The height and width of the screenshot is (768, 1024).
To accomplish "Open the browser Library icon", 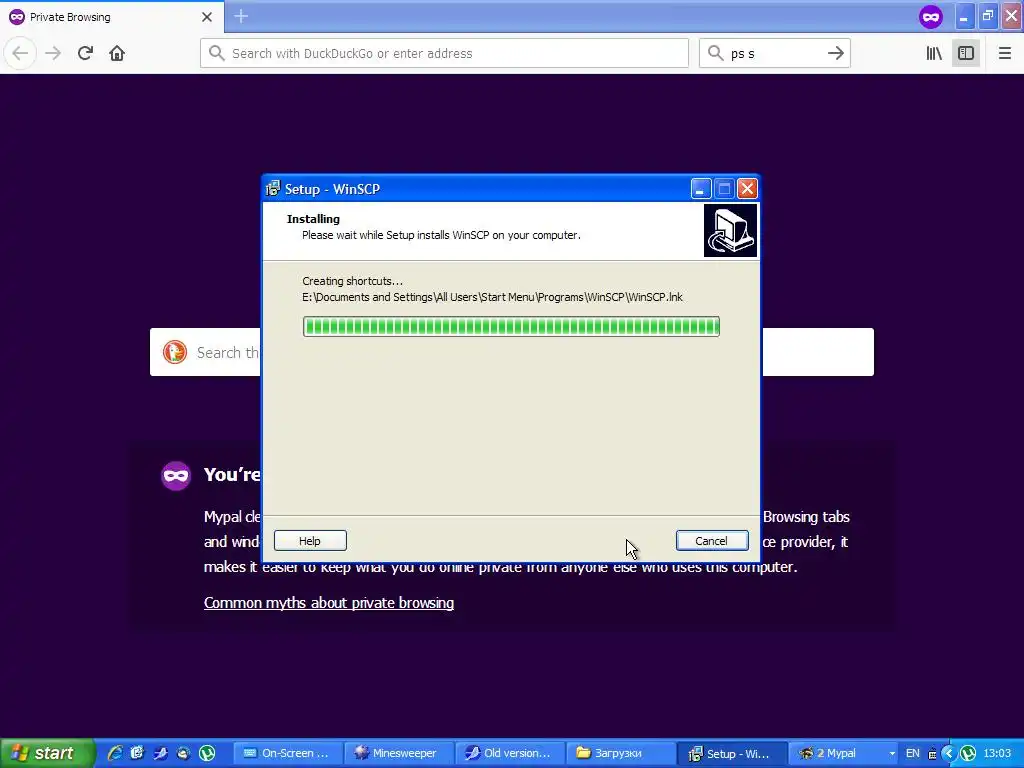I will coord(934,54).
